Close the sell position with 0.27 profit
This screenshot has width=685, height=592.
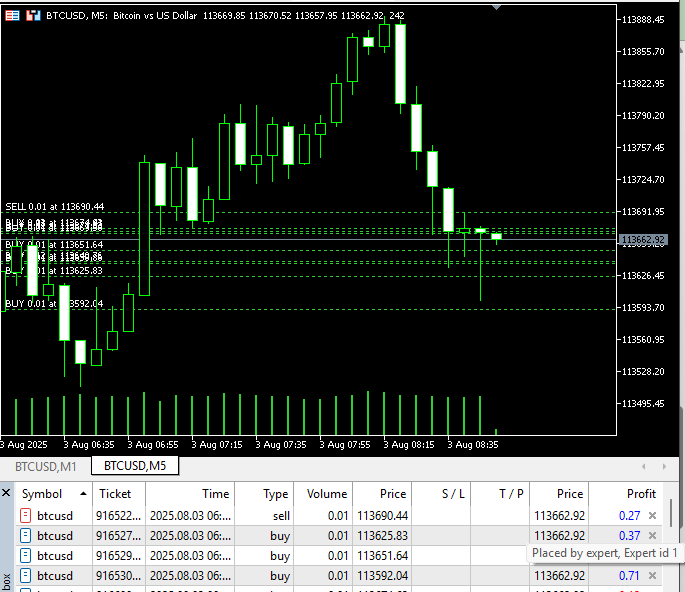pyautogui.click(x=652, y=516)
